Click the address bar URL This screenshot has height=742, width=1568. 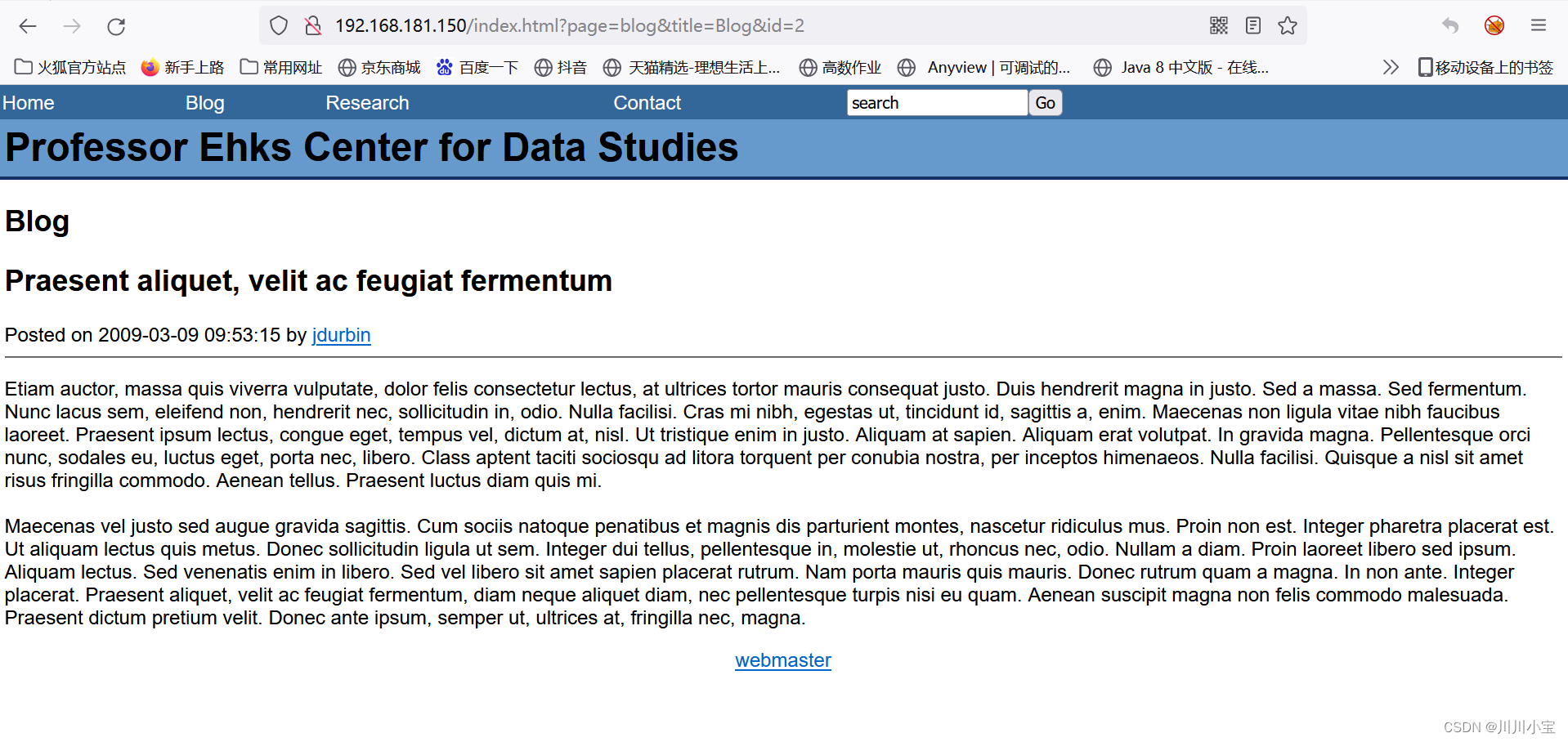(570, 26)
